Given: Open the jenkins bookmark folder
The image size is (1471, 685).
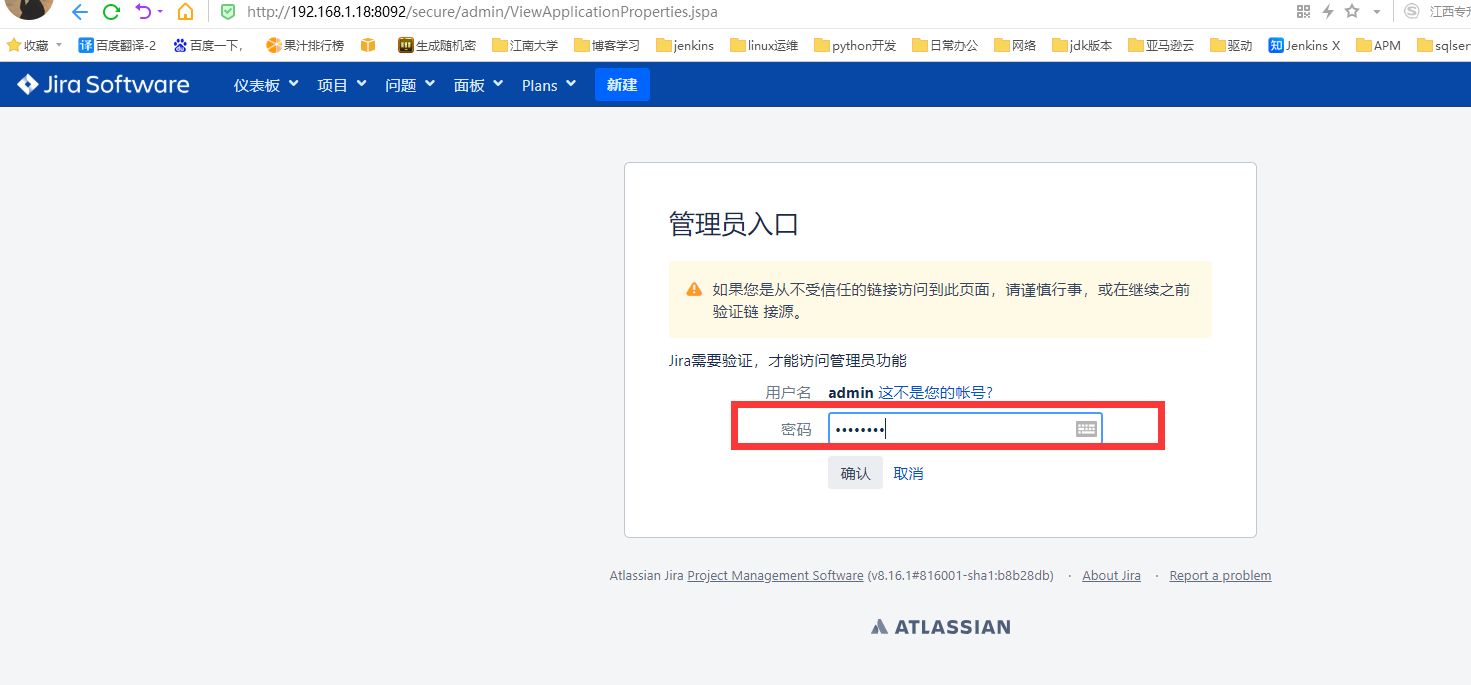Looking at the screenshot, I should pos(685,45).
